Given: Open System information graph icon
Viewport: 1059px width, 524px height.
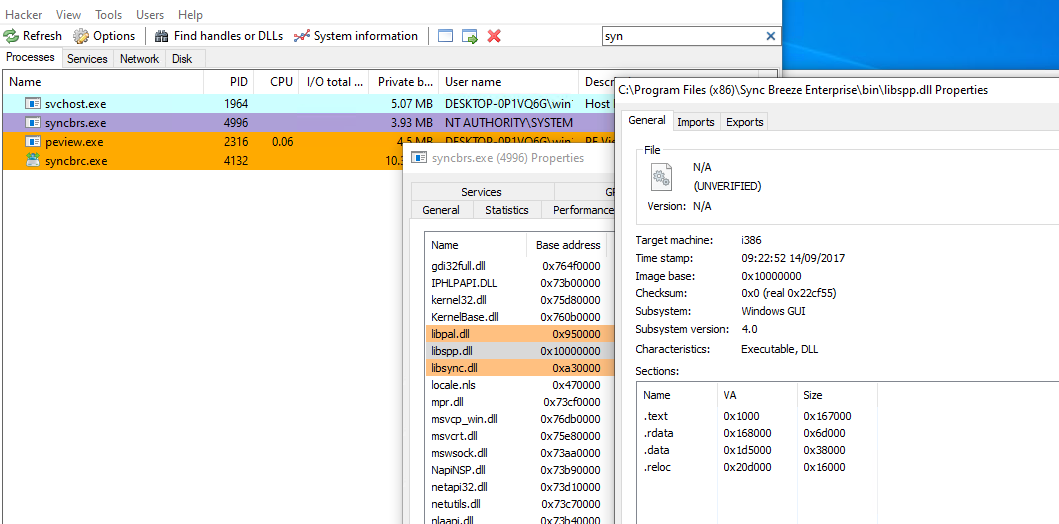Looking at the screenshot, I should (x=301, y=36).
